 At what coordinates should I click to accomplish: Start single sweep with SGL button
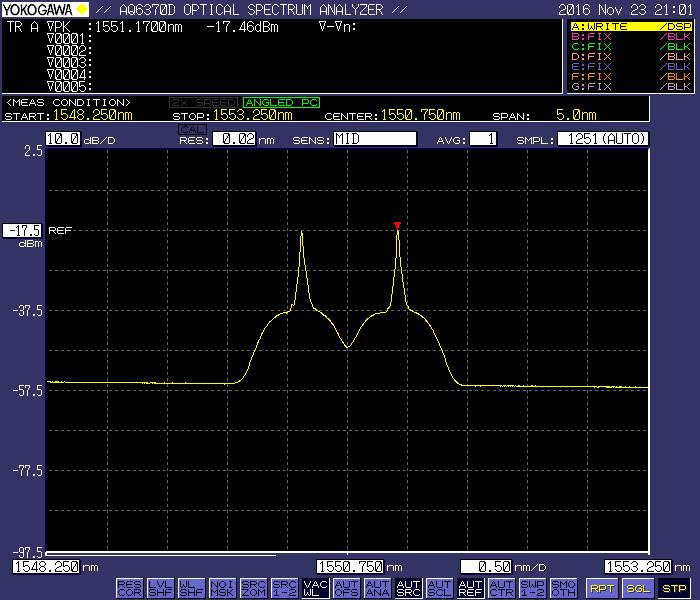tap(638, 588)
